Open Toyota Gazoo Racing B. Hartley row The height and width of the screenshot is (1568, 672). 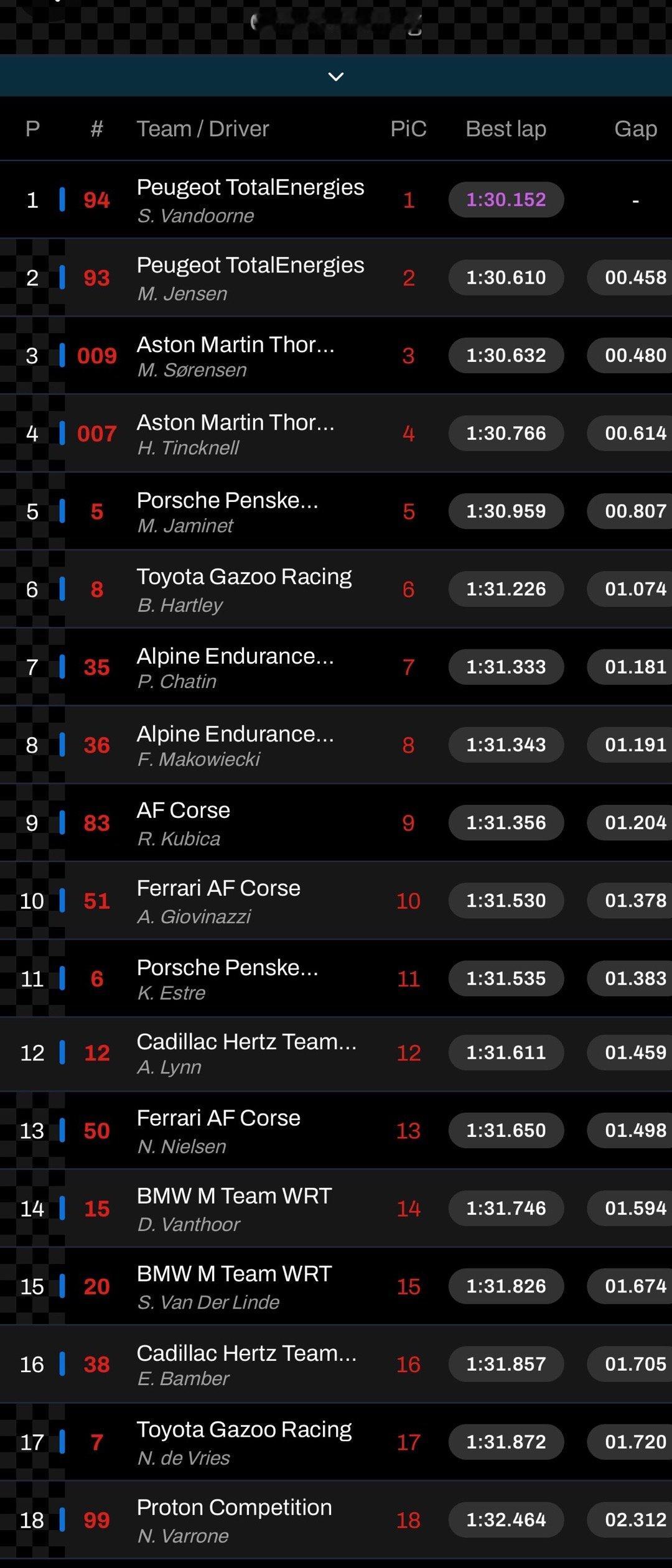coord(336,589)
